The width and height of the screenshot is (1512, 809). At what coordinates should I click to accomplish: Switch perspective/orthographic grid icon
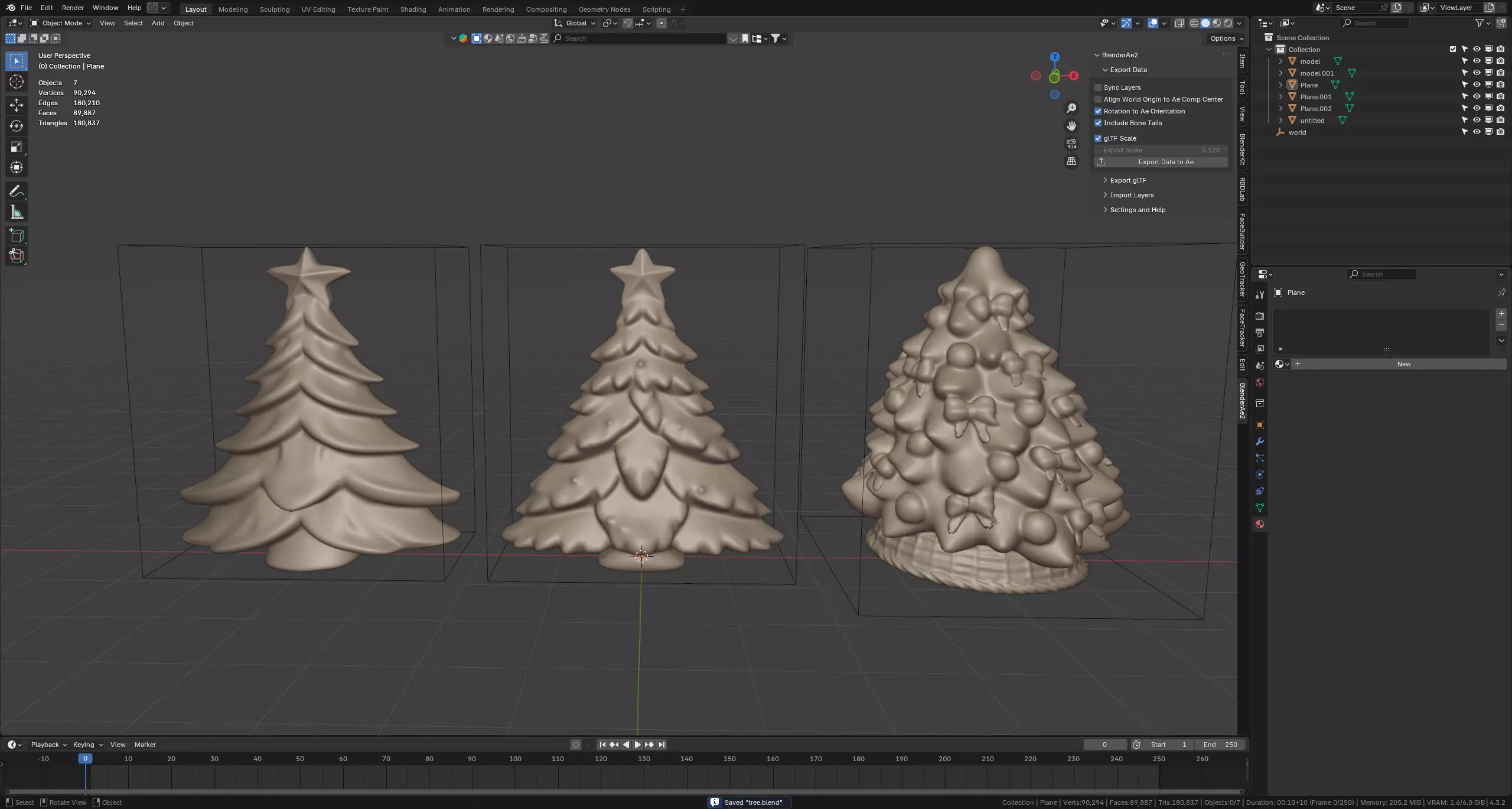tap(1071, 161)
